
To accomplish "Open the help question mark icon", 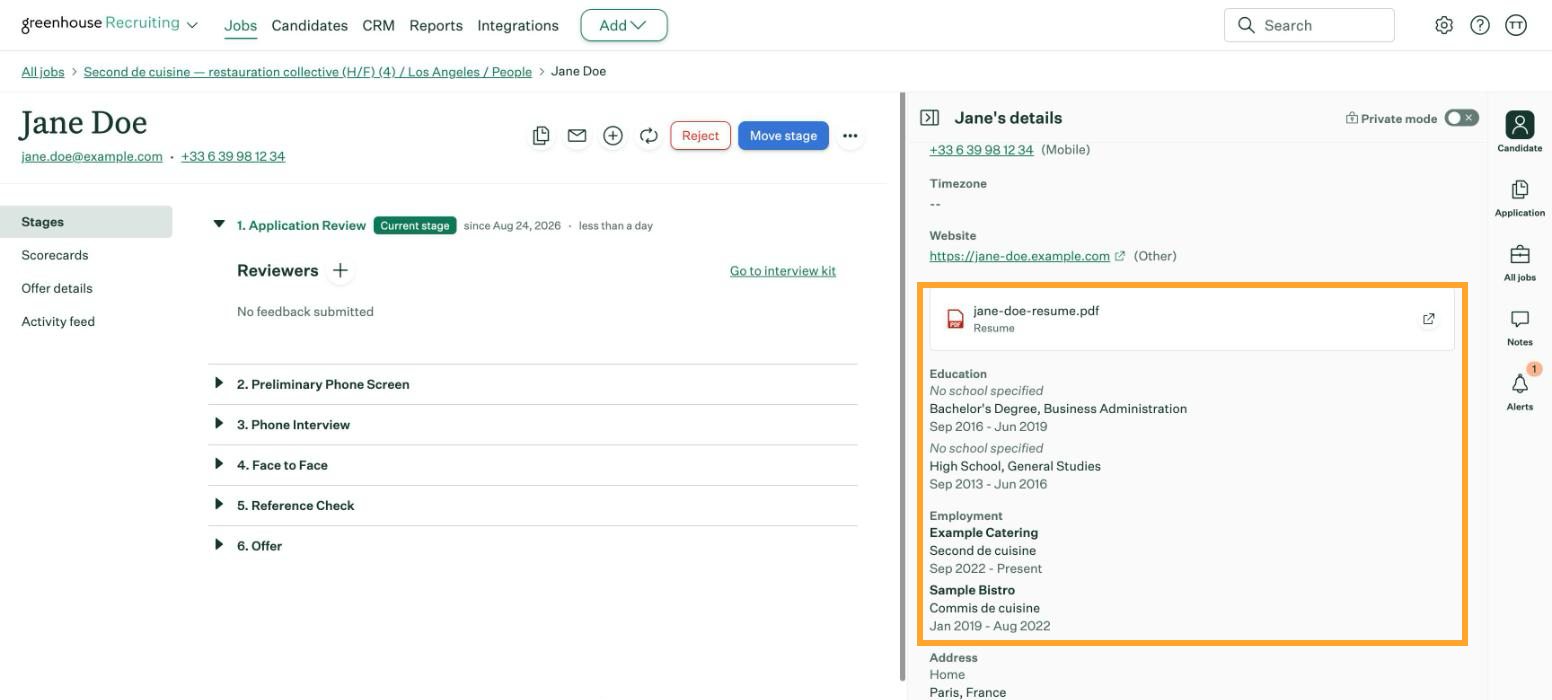I will (x=1480, y=26).
